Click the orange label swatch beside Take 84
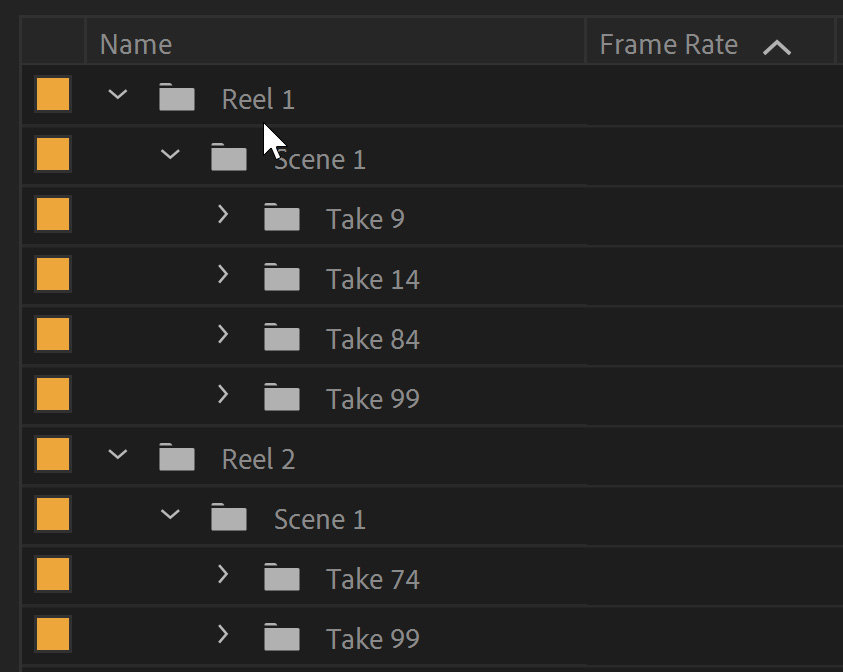 coord(52,334)
